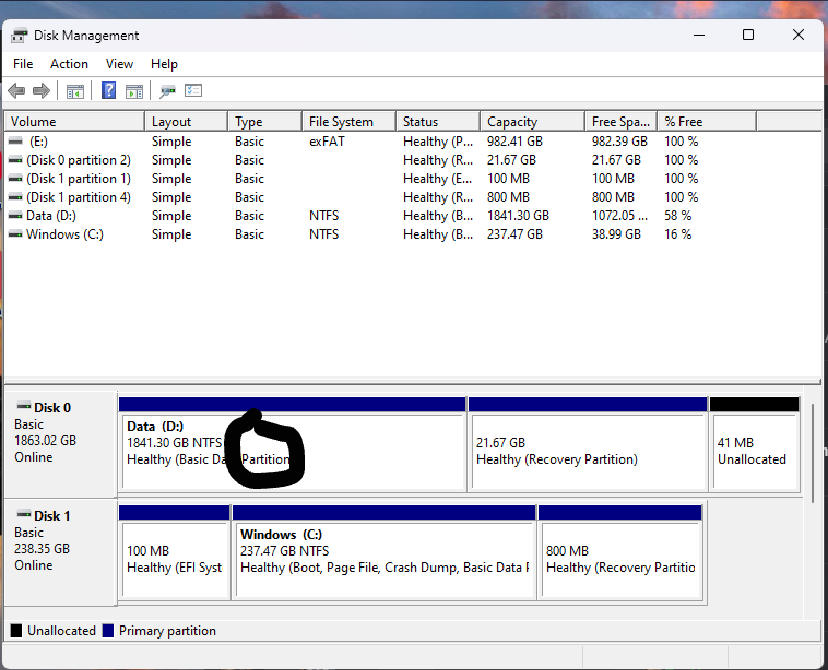The height and width of the screenshot is (670, 828).
Task: Close the Disk Management window
Action: click(798, 35)
